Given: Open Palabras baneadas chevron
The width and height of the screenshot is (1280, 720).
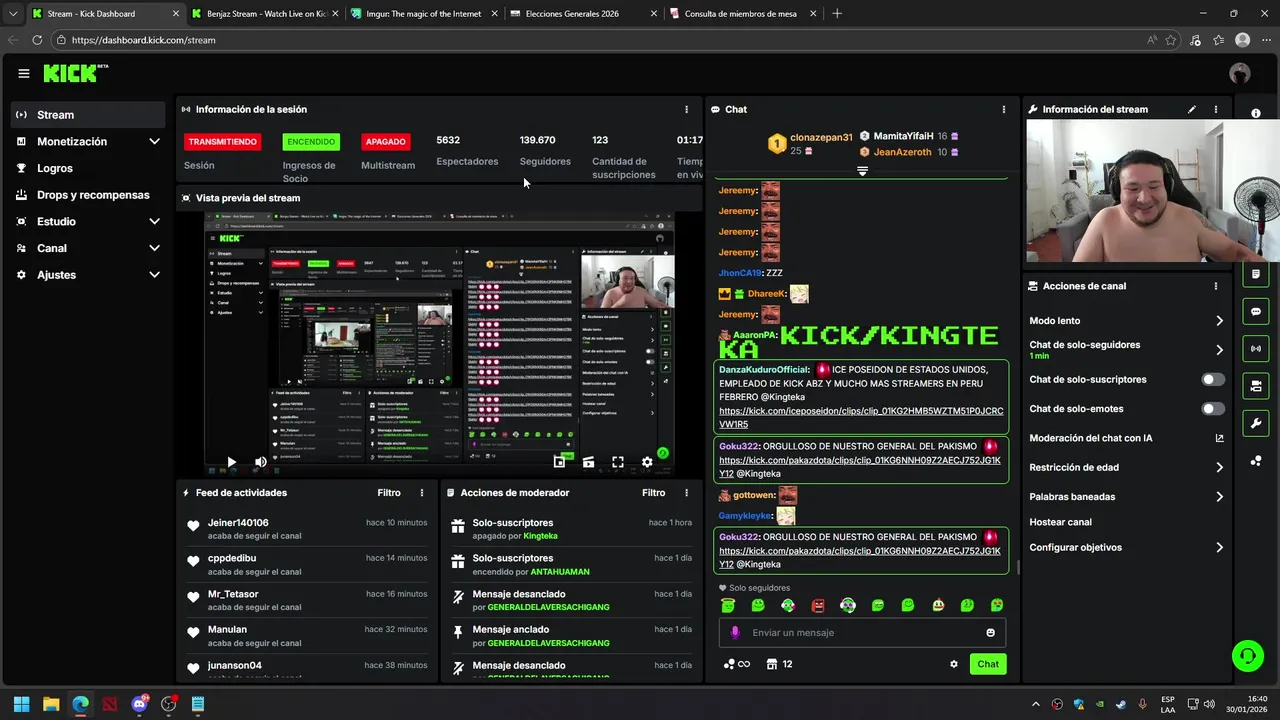Looking at the screenshot, I should click(1219, 497).
